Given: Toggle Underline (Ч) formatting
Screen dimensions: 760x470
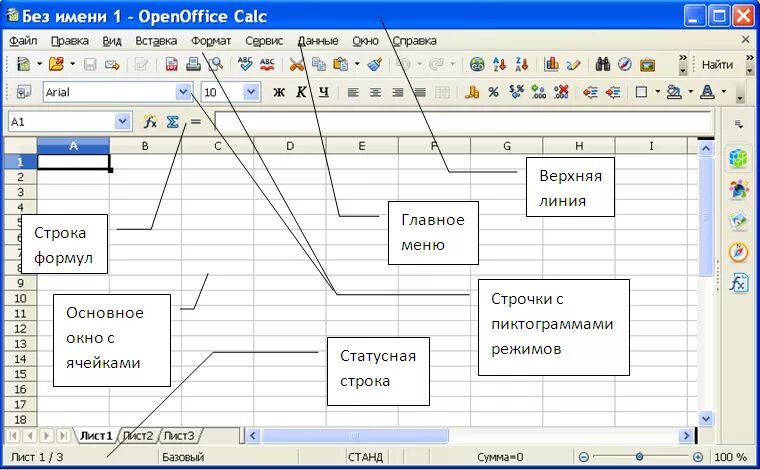Looking at the screenshot, I should [x=323, y=92].
